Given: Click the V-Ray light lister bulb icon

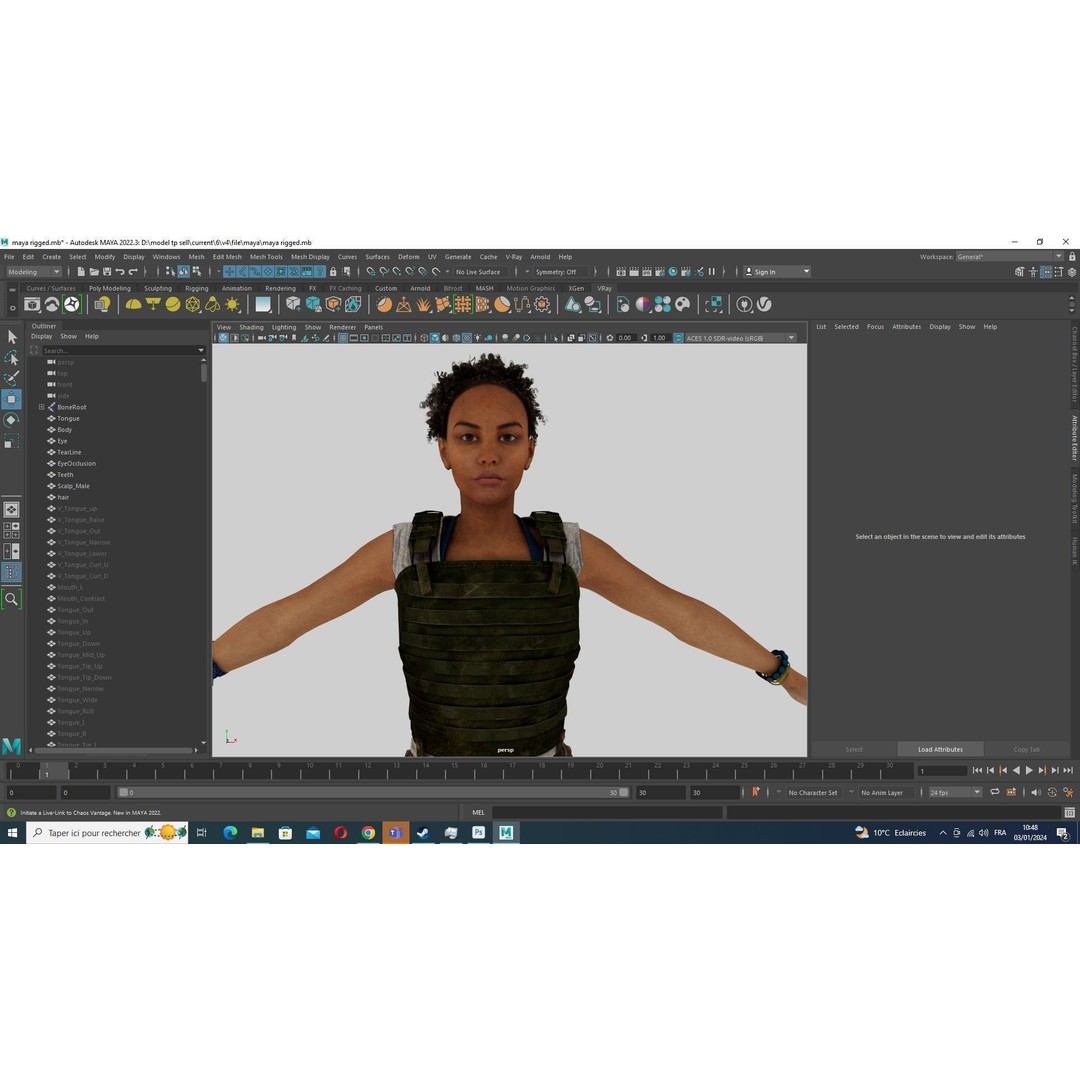Looking at the screenshot, I should (x=103, y=304).
